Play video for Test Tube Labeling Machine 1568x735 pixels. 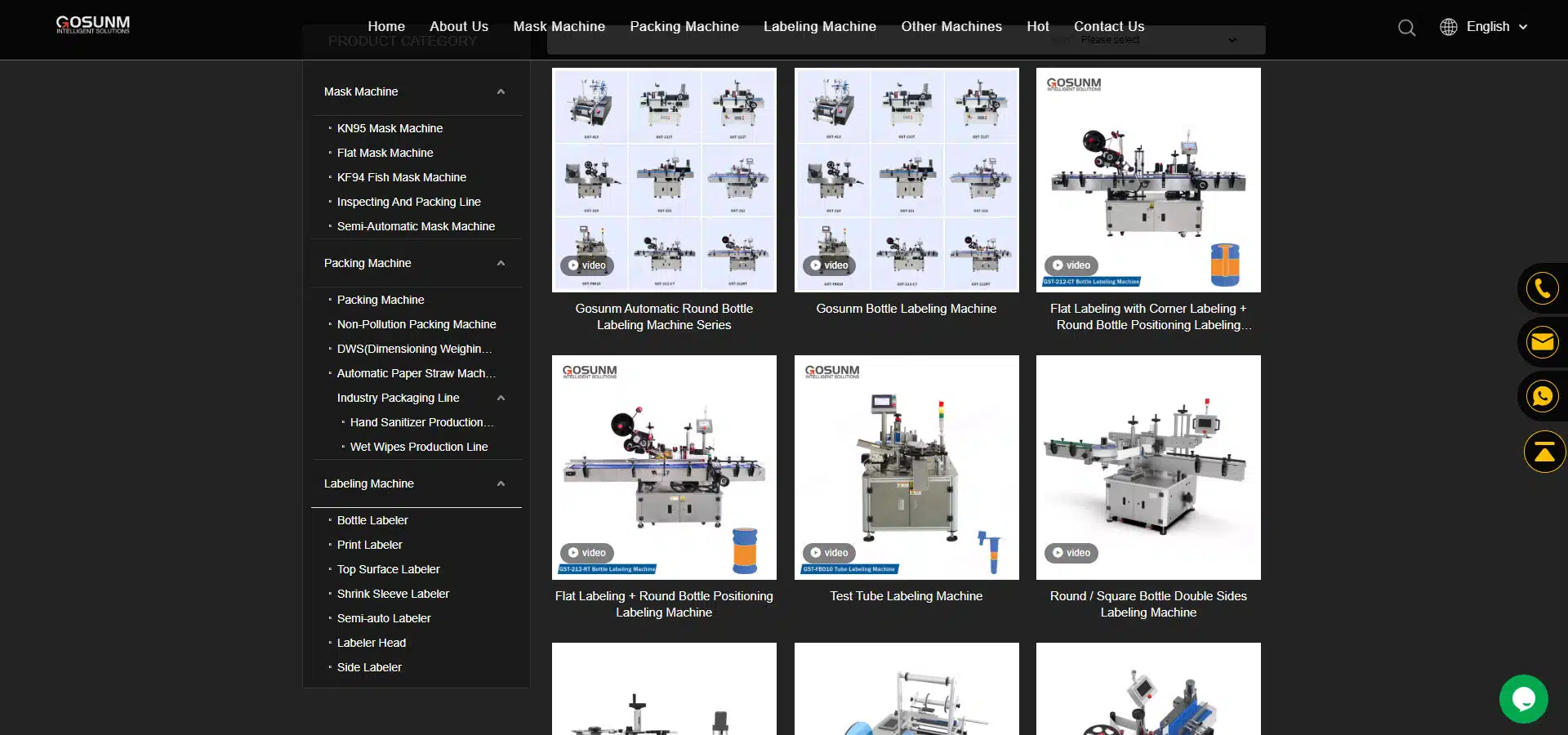[830, 553]
